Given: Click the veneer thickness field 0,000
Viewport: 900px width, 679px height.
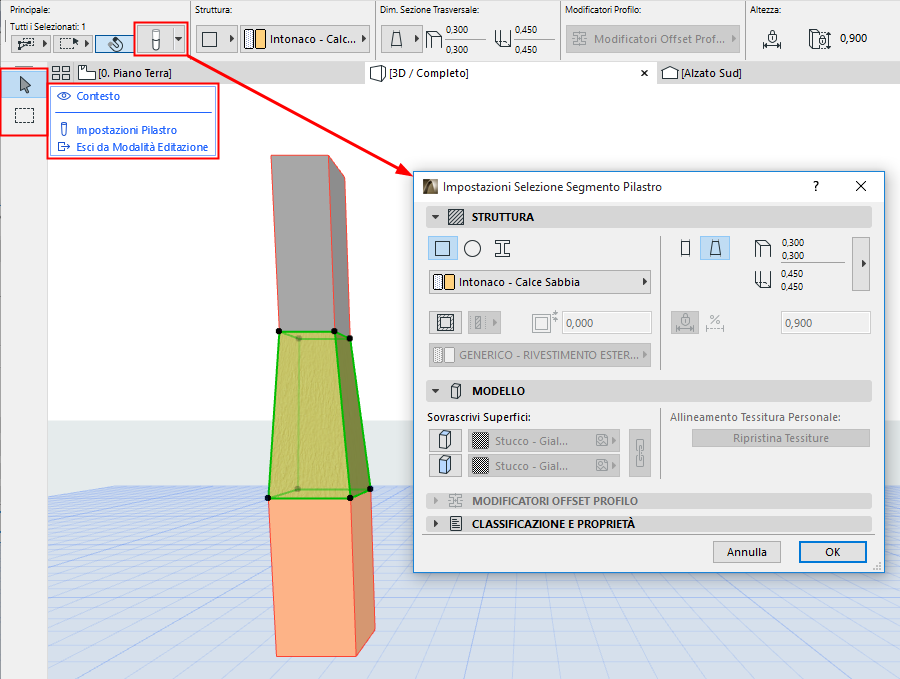Looking at the screenshot, I should [x=607, y=323].
